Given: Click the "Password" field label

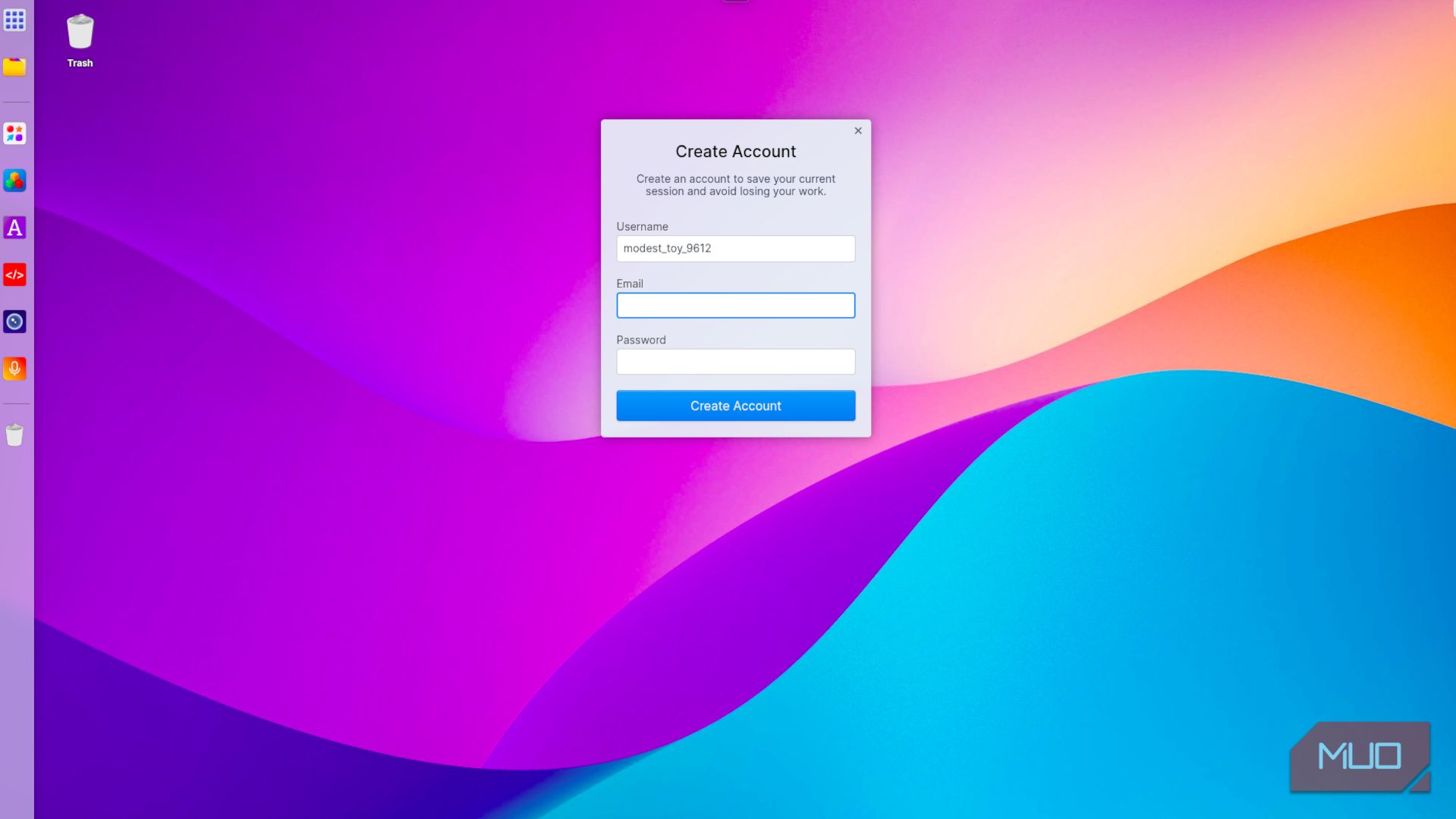Looking at the screenshot, I should (640, 340).
